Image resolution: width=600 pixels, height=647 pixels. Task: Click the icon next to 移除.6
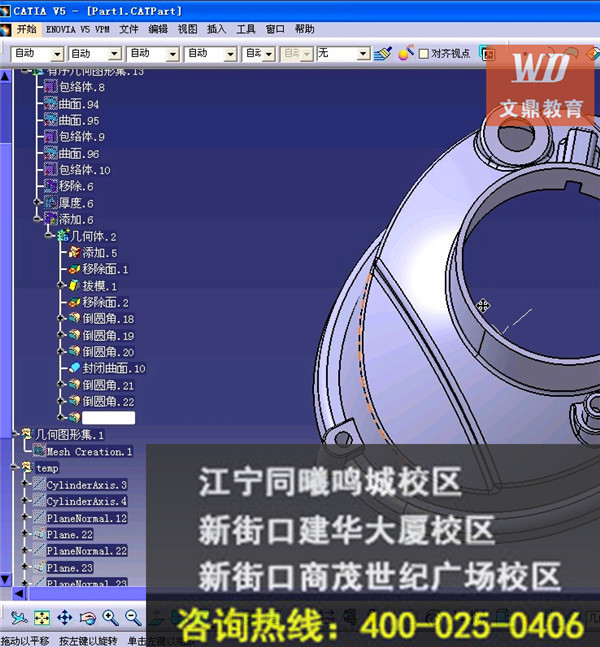coord(51,186)
